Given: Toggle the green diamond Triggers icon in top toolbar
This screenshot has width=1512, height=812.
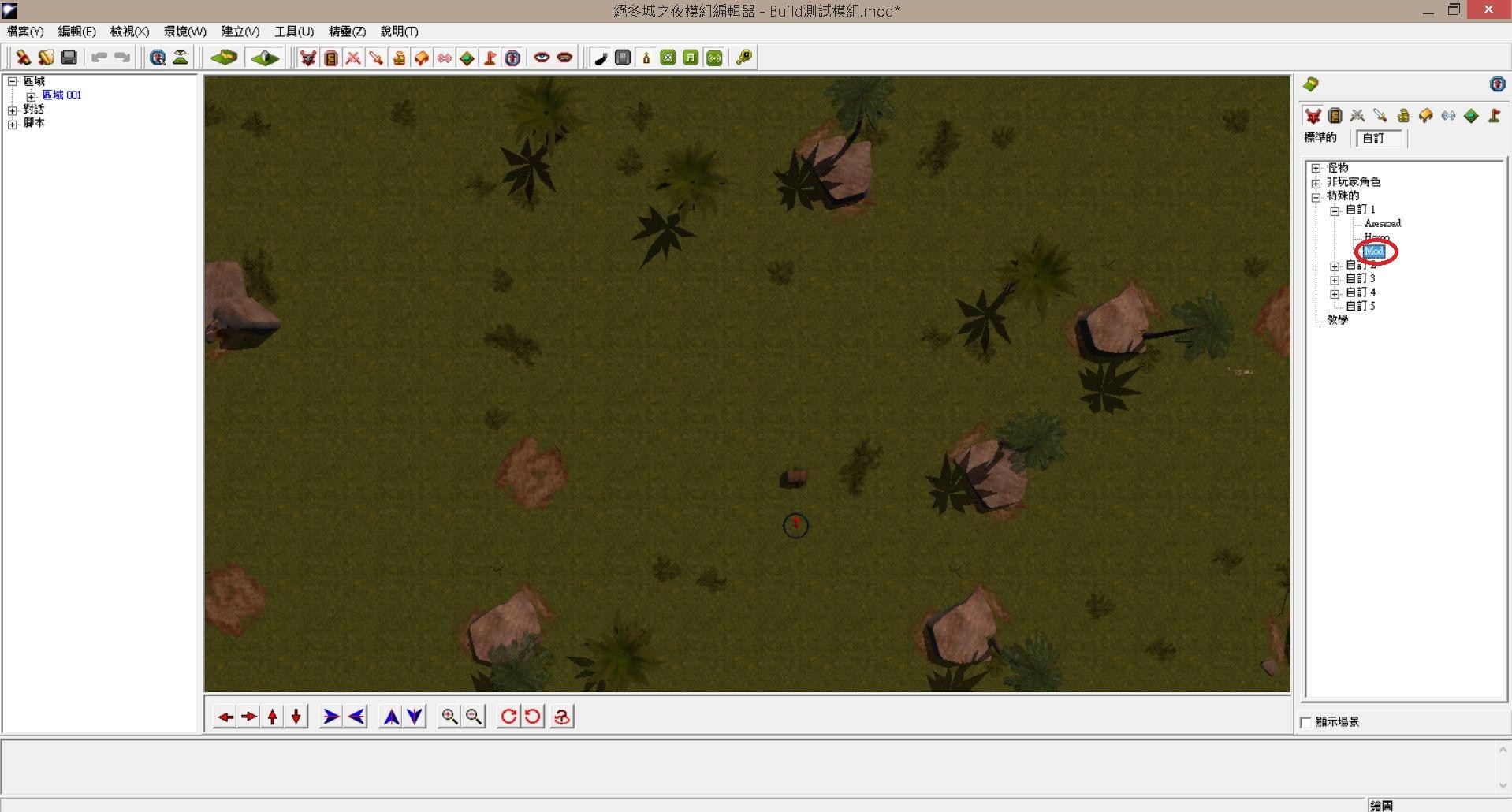Looking at the screenshot, I should tap(467, 58).
